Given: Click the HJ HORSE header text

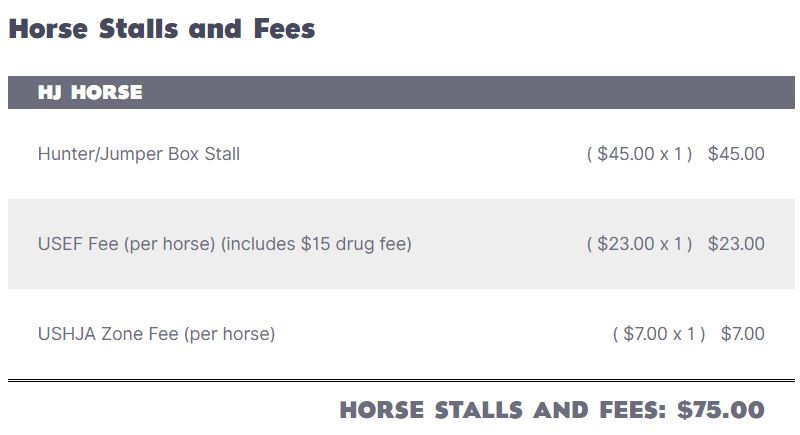Looking at the screenshot, I should (x=90, y=92).
